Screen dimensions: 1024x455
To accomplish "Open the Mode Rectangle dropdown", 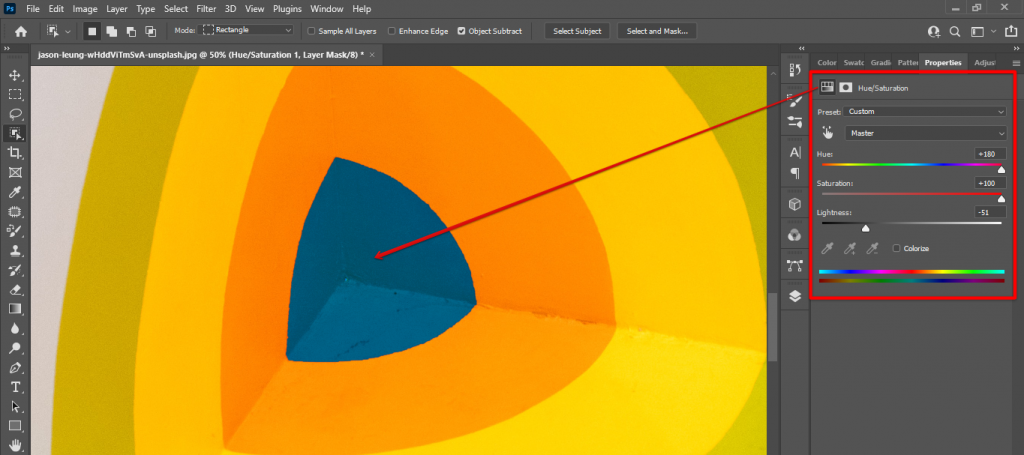I will coord(247,31).
